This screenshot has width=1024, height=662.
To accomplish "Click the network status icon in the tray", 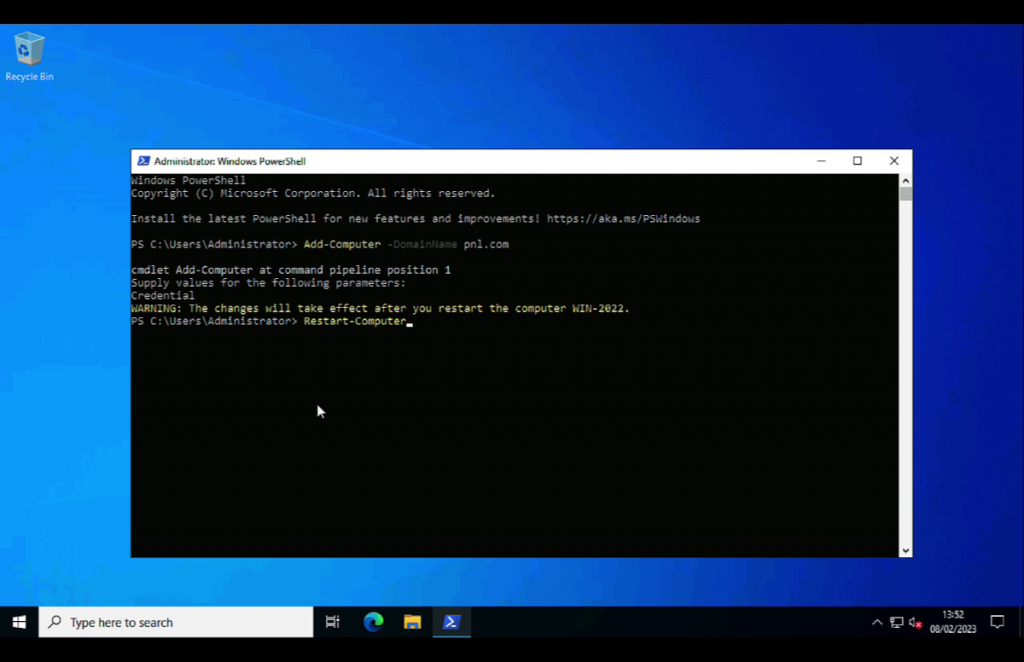I will click(x=895, y=622).
